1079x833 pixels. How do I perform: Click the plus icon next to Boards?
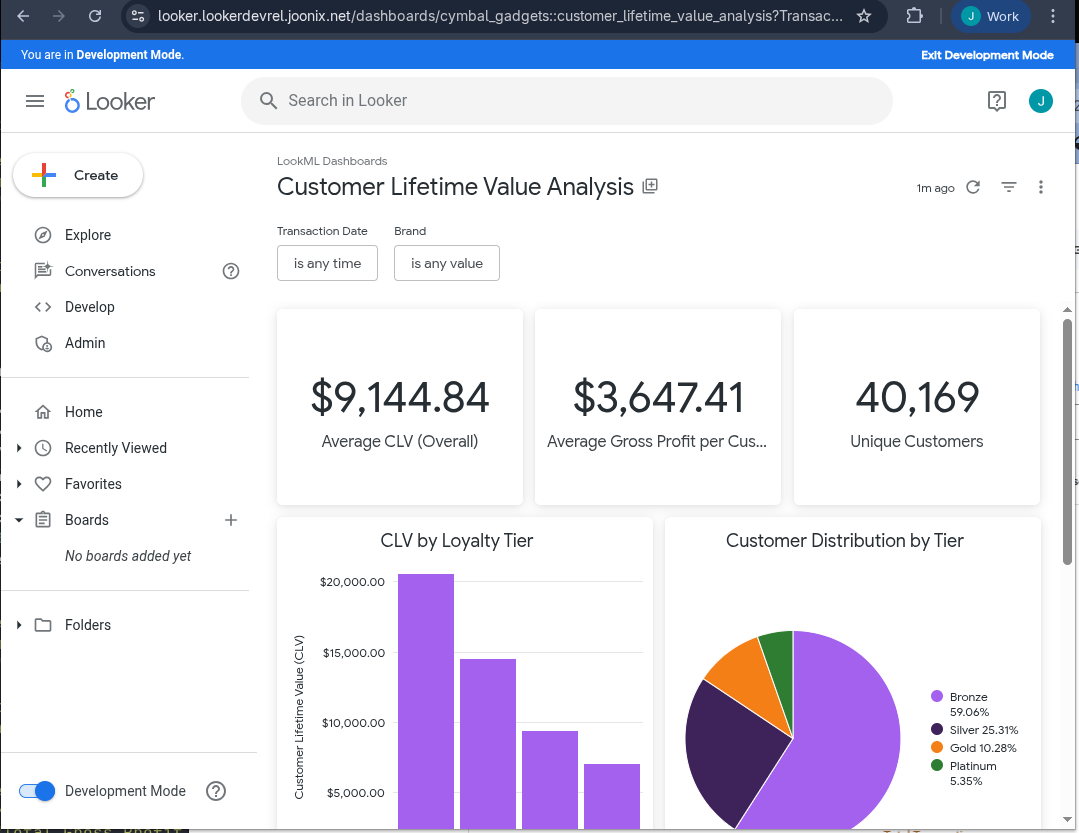231,520
